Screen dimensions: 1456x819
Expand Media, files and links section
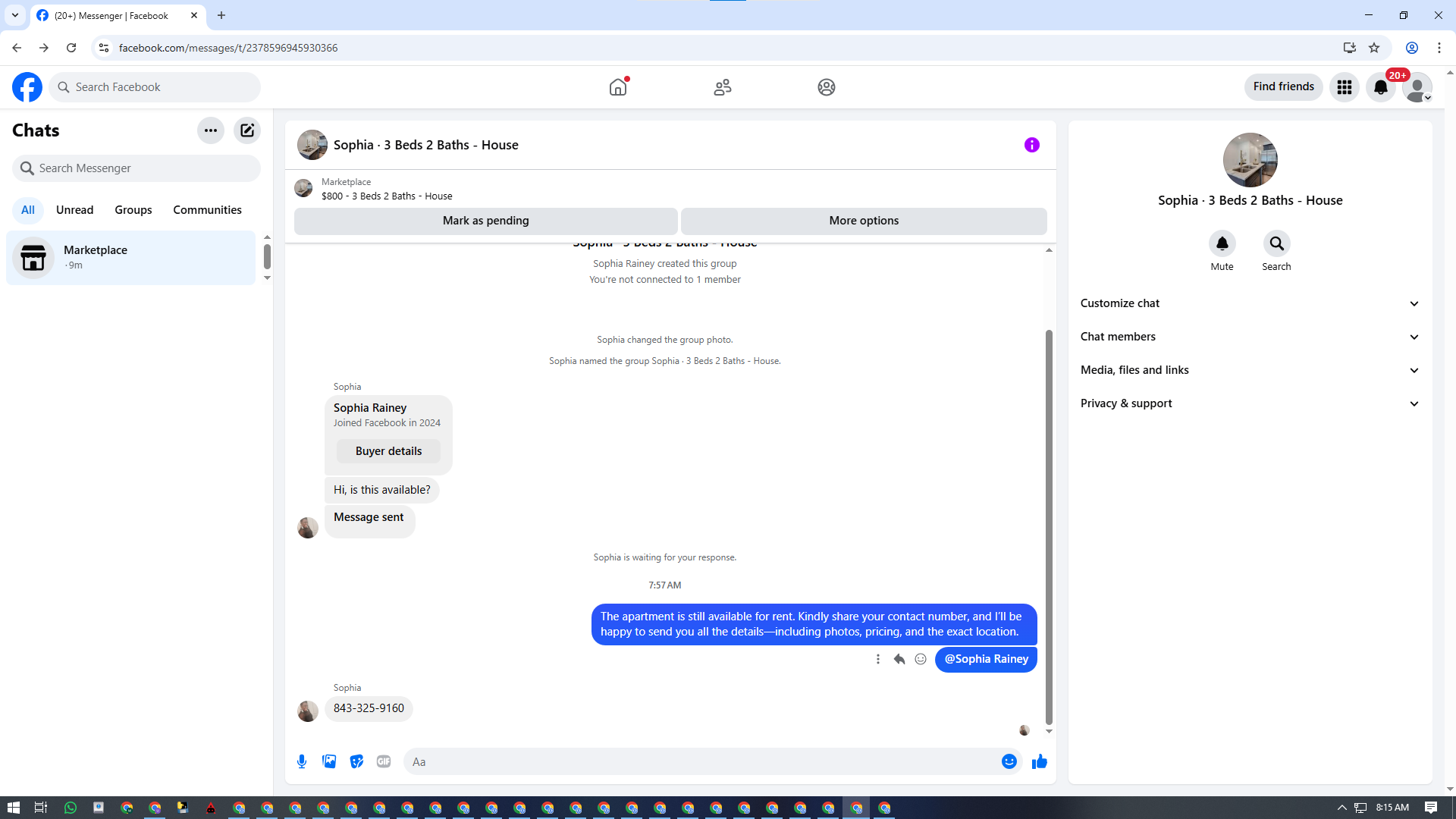click(1250, 370)
